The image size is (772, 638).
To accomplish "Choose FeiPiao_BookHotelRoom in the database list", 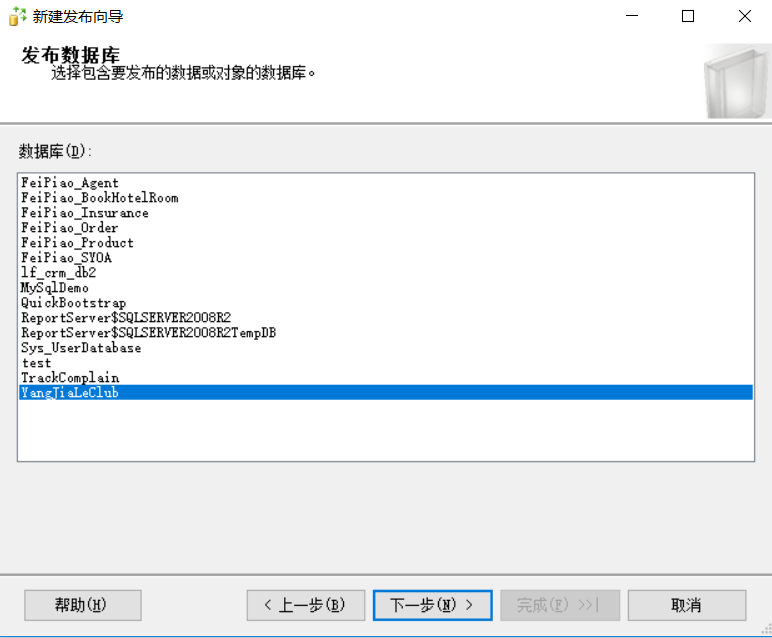I will click(x=99, y=198).
